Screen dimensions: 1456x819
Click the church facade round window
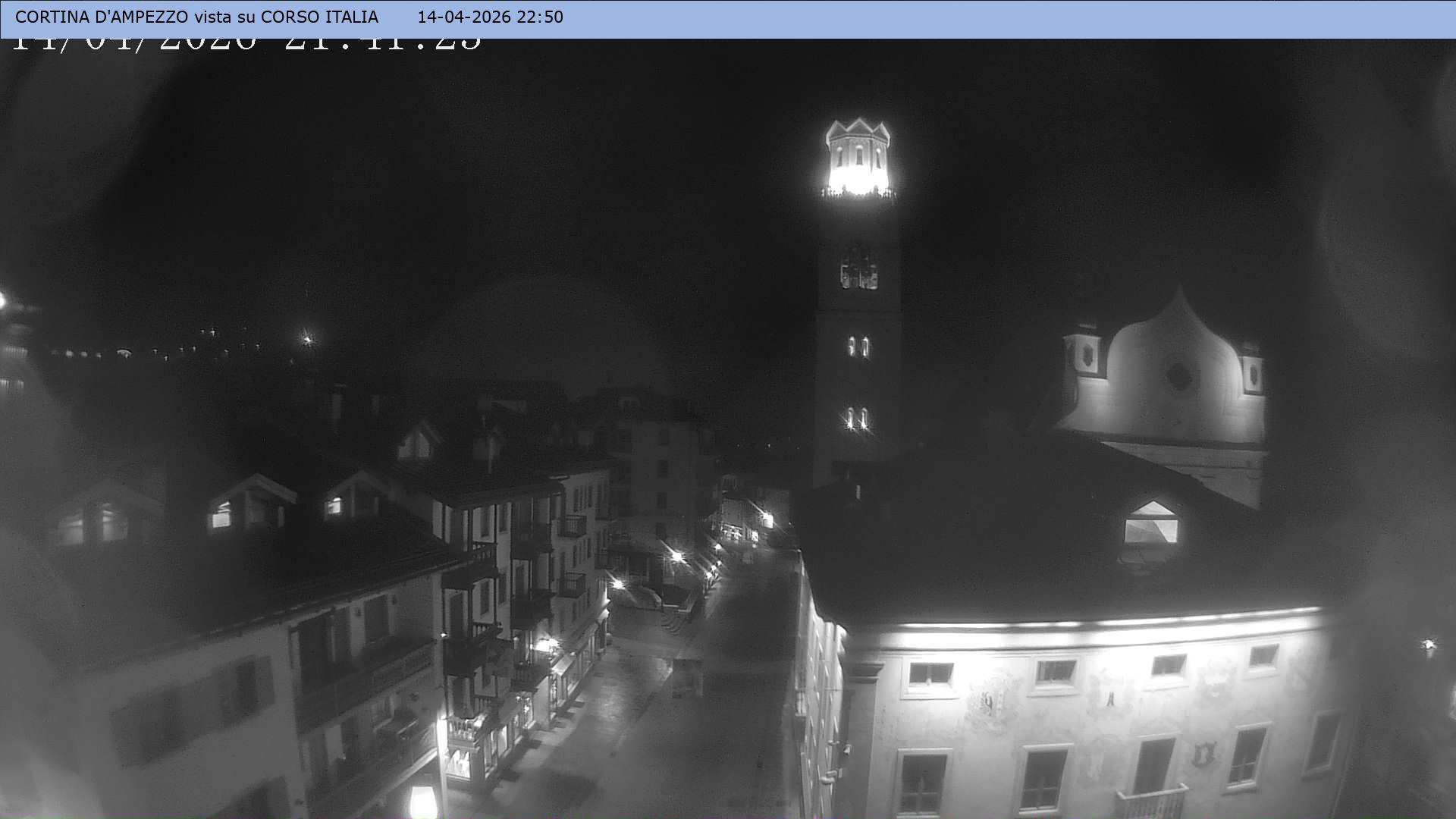[1178, 375]
